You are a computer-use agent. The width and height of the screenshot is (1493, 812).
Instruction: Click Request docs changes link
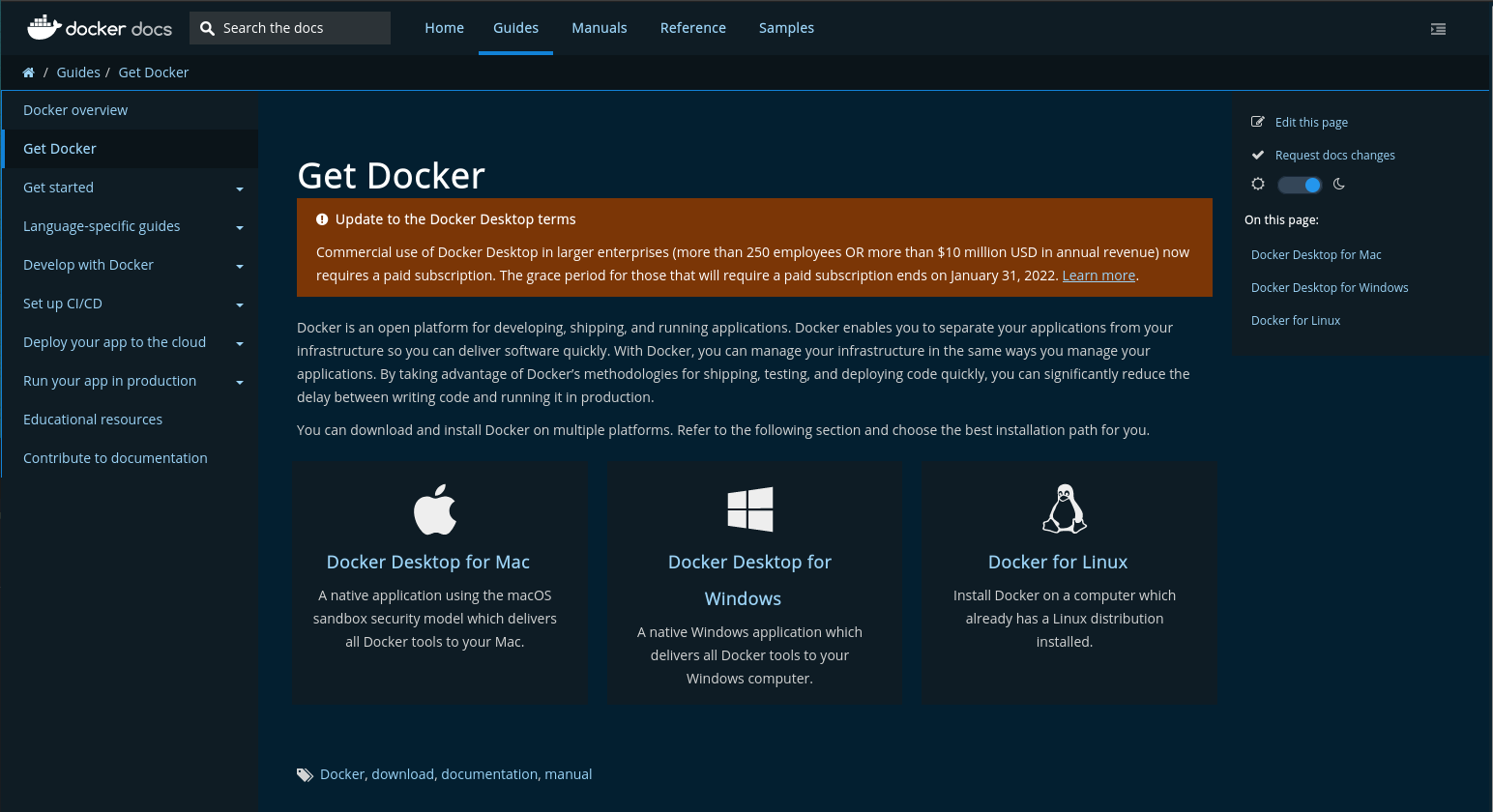(1334, 155)
